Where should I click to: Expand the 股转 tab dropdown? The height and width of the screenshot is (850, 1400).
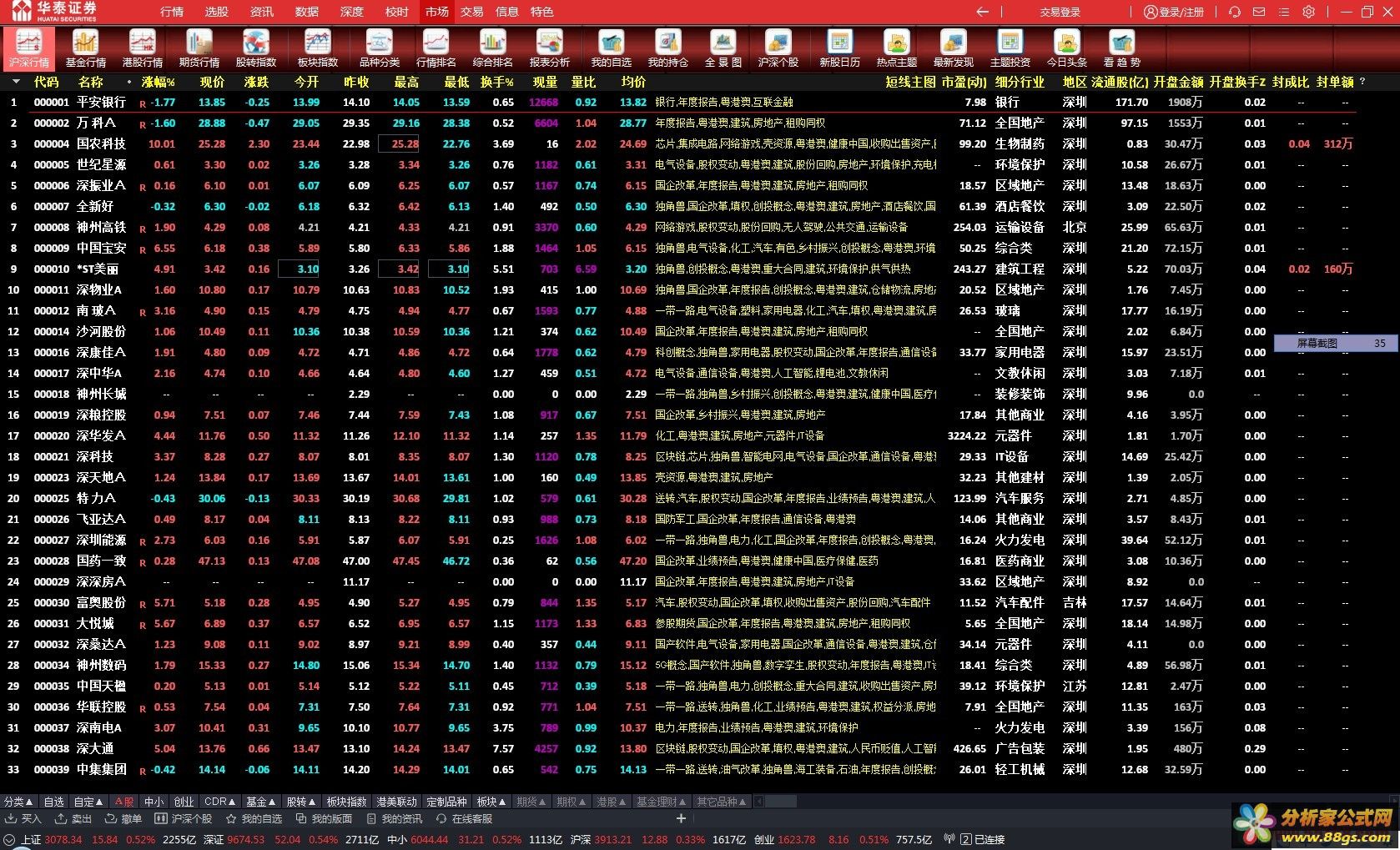click(301, 802)
